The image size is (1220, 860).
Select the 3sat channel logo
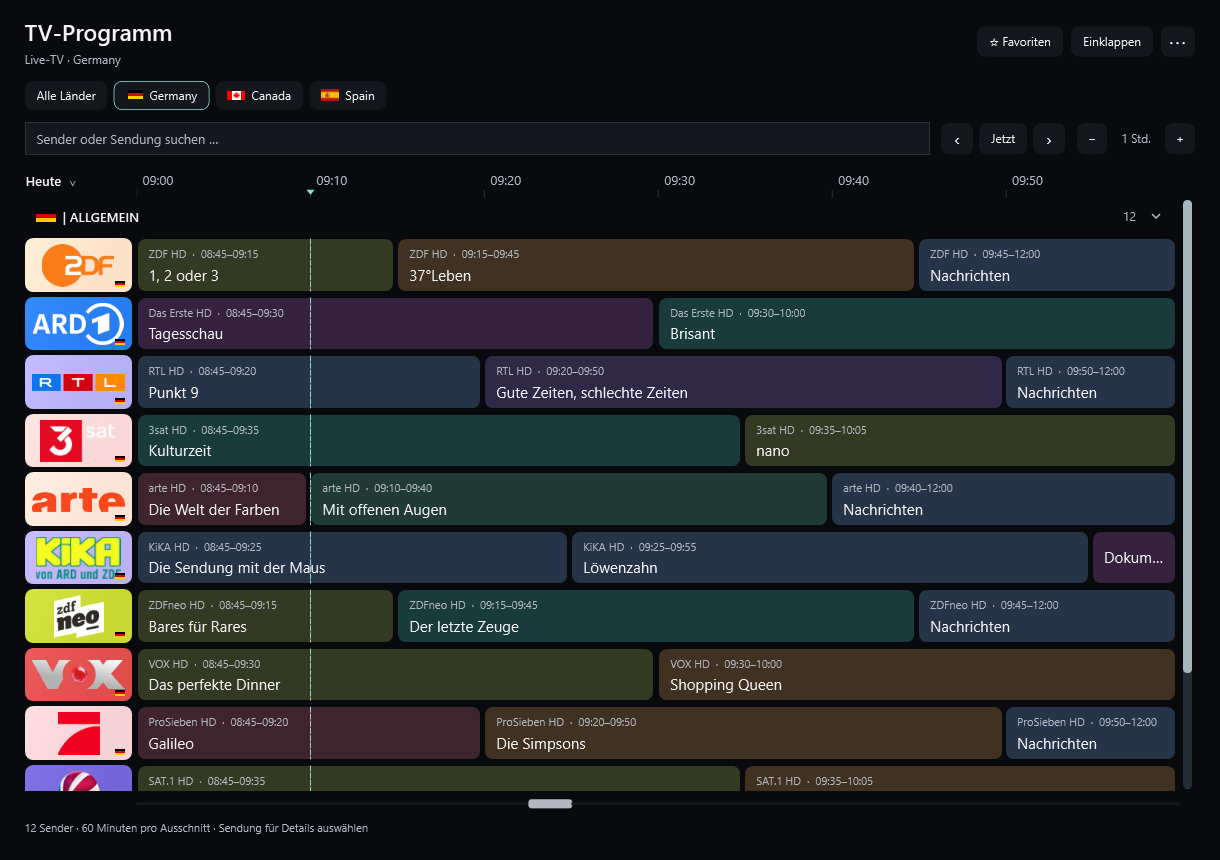(x=78, y=440)
